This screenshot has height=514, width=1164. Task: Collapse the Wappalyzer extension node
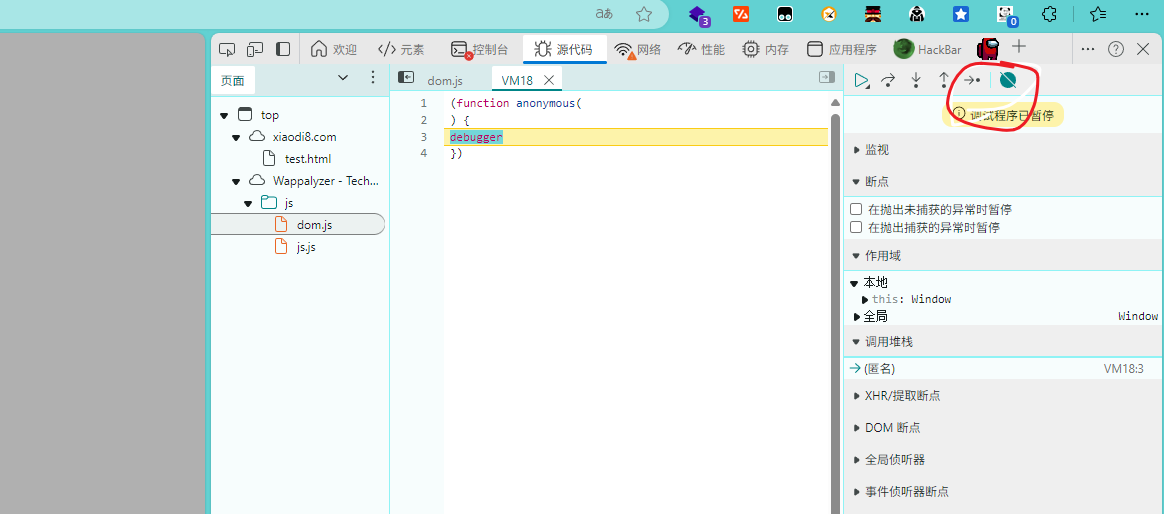(236, 180)
